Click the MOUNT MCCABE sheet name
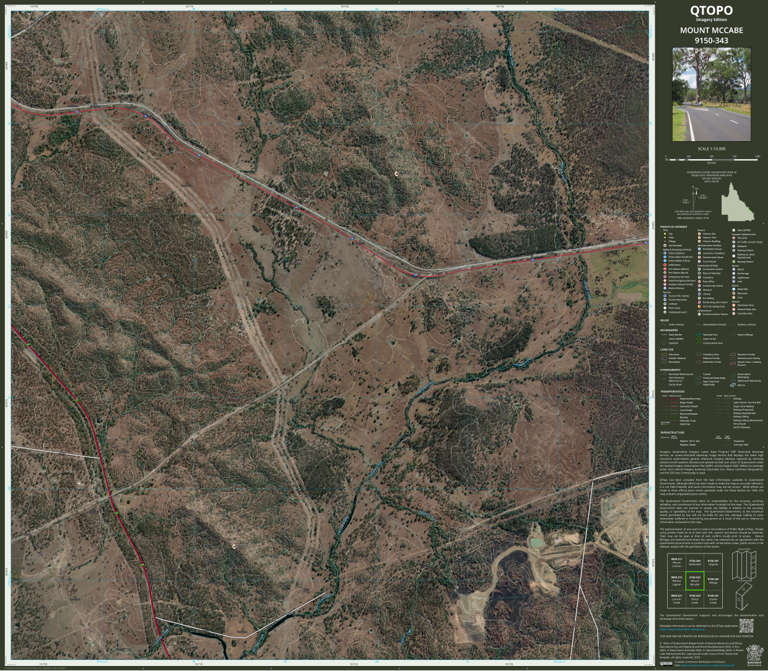The height and width of the screenshot is (671, 768). pos(711,30)
